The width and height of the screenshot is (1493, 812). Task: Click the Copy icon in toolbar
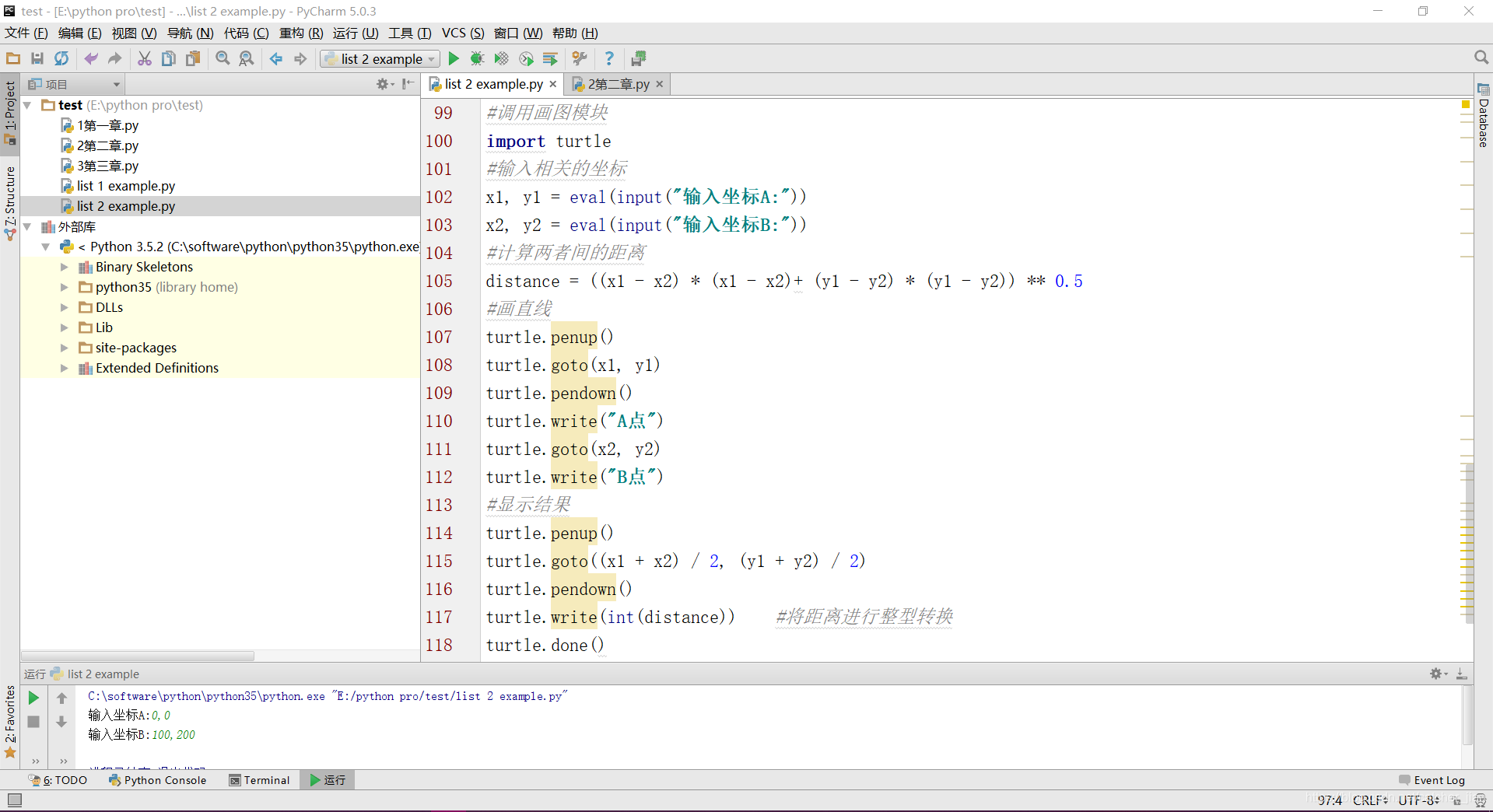[169, 58]
